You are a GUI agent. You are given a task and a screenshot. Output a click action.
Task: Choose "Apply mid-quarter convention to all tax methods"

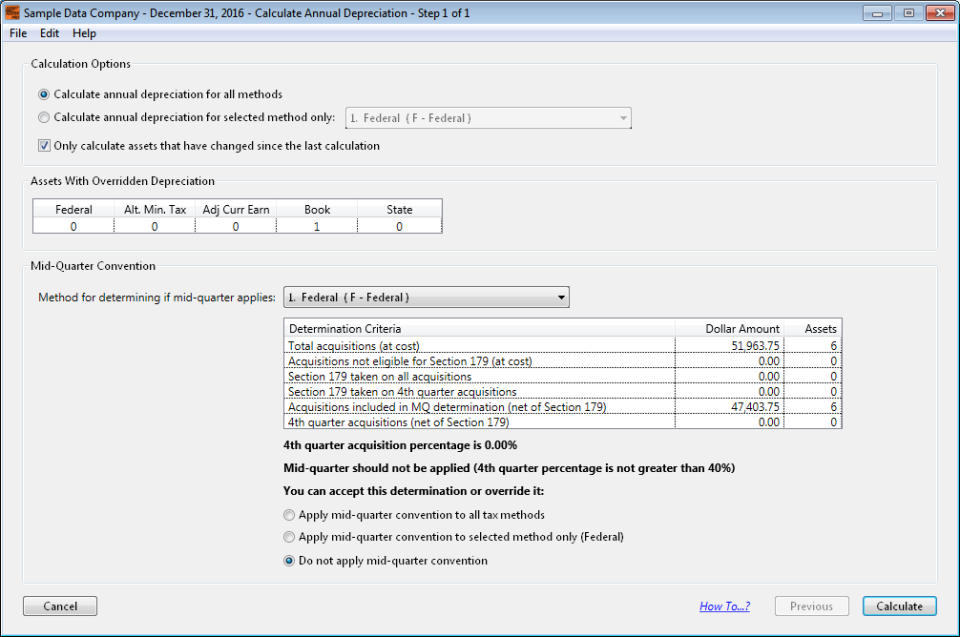pos(289,515)
